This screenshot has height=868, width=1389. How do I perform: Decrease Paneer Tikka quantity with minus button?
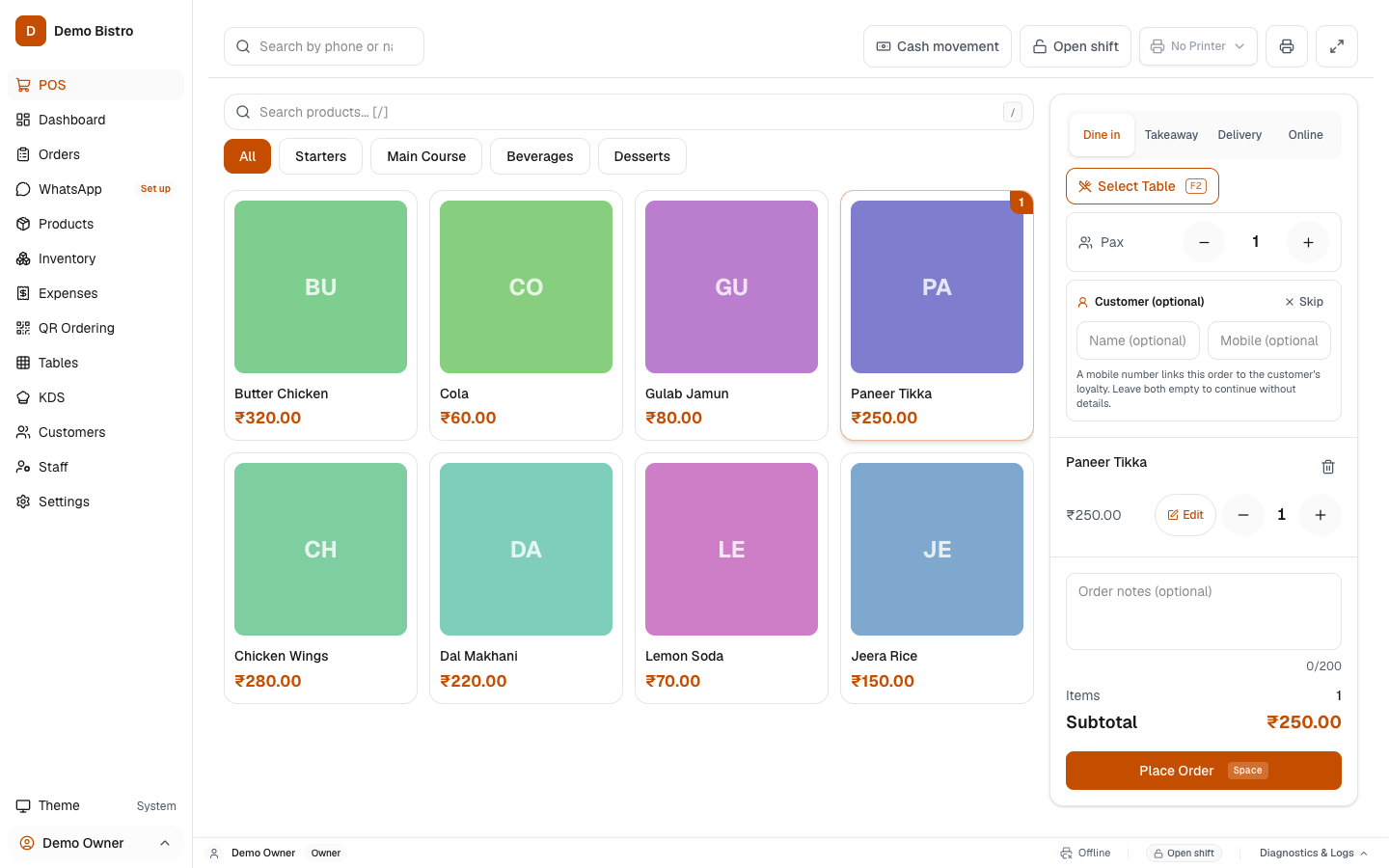pyautogui.click(x=1243, y=515)
